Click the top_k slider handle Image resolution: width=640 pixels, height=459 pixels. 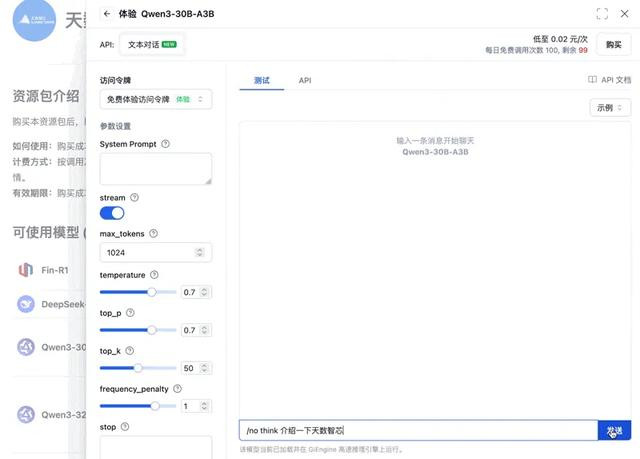click(x=138, y=368)
